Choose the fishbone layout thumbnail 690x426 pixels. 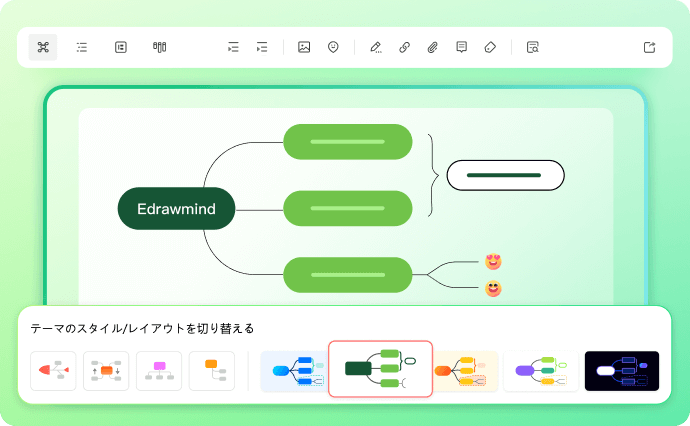pyautogui.click(x=53, y=371)
